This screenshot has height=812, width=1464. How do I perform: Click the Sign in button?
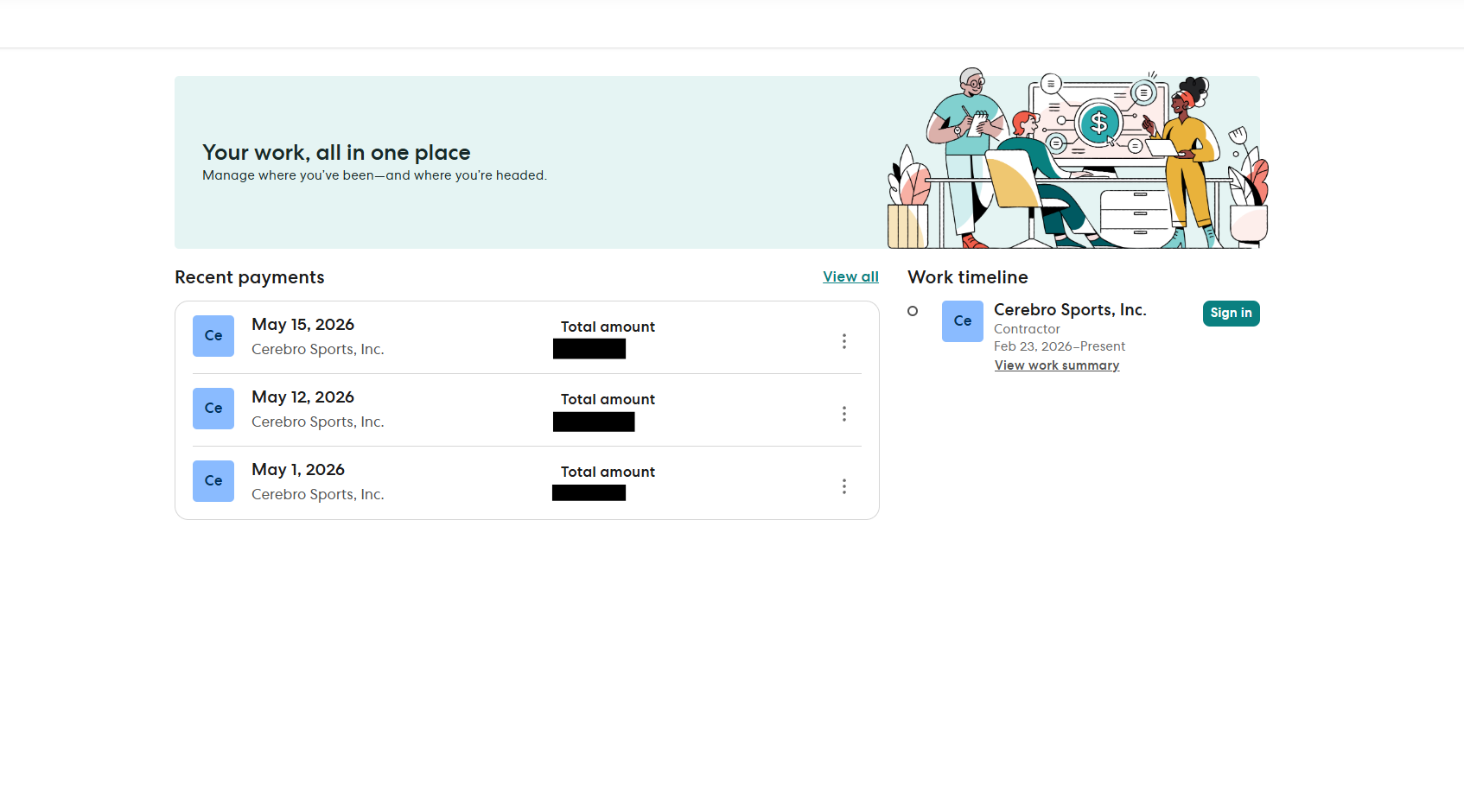1231,314
